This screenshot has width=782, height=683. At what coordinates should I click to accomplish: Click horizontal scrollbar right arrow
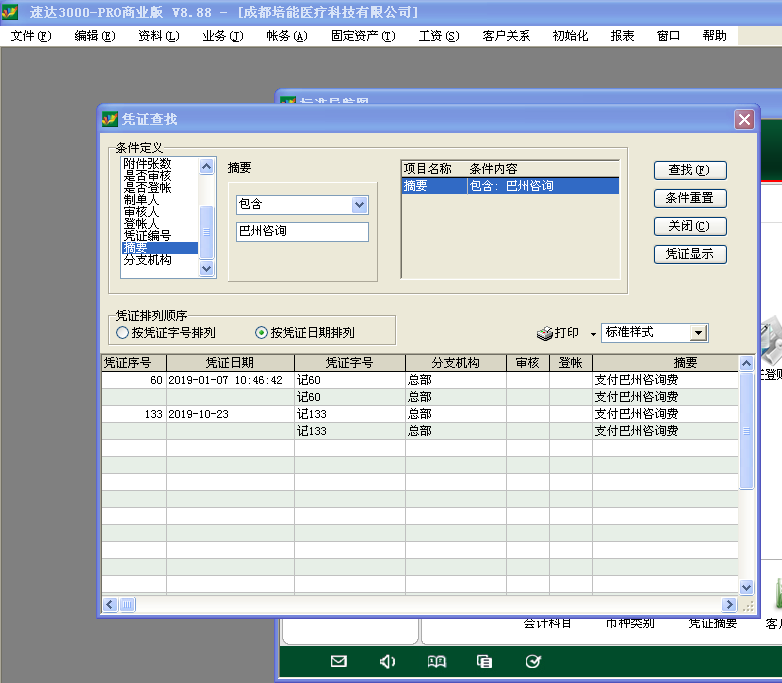coord(729,605)
